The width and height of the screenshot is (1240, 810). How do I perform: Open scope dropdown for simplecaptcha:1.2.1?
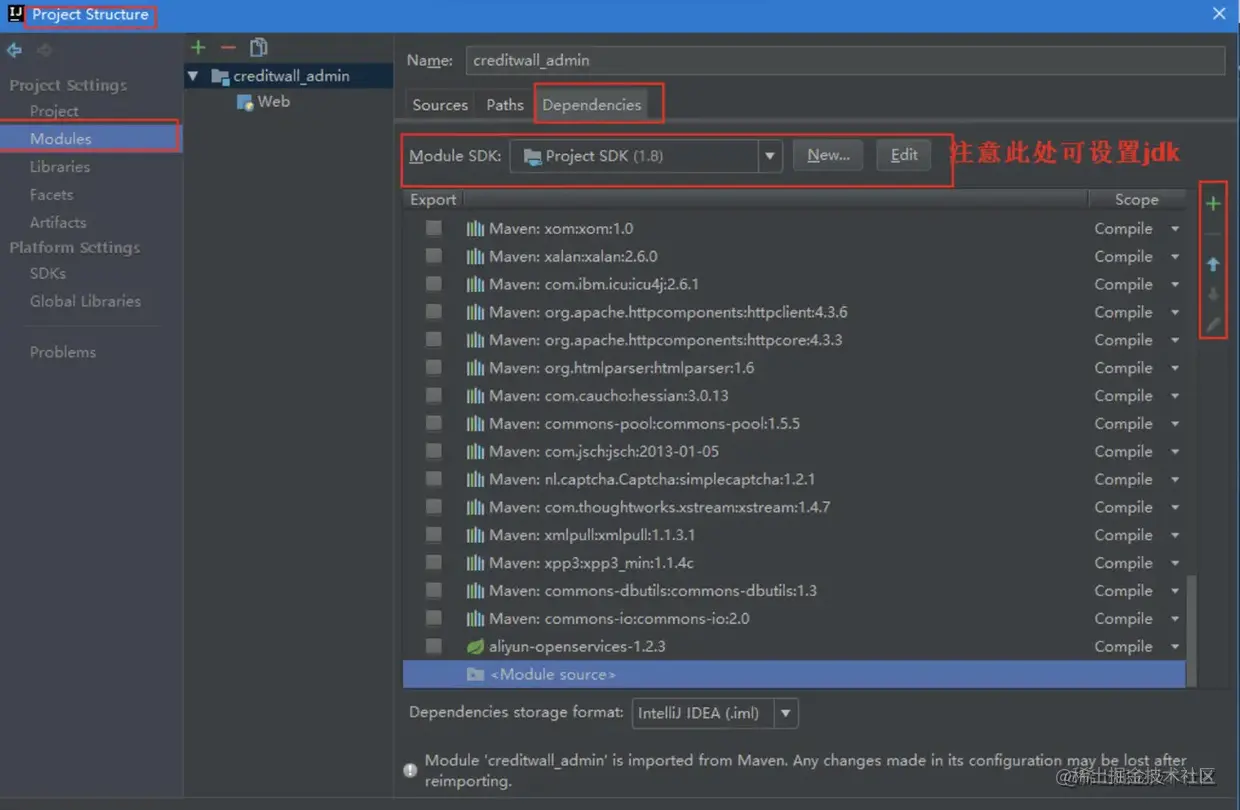point(1175,480)
